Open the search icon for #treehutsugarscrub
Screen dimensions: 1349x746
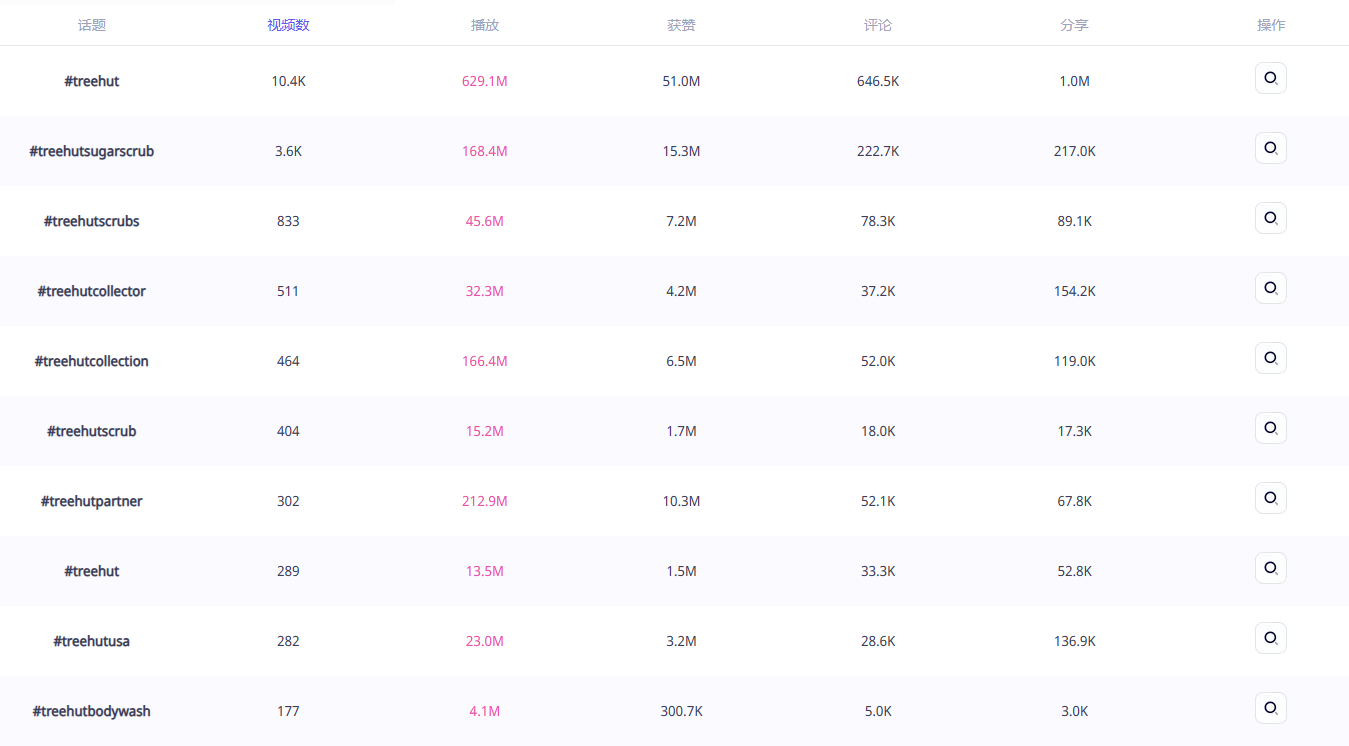(x=1270, y=148)
